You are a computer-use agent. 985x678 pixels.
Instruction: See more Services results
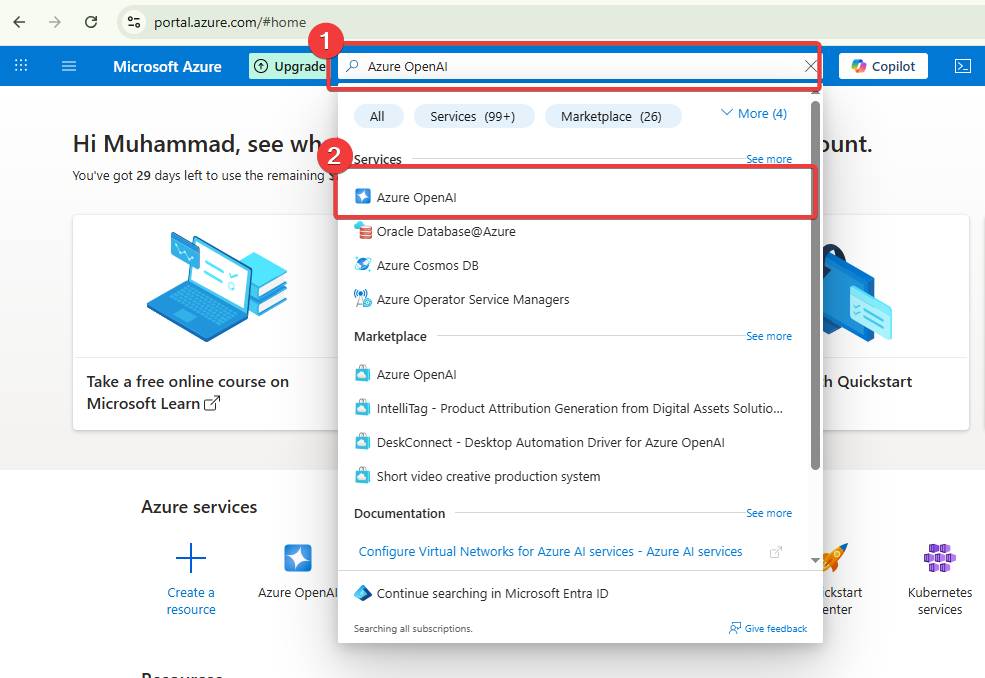coord(769,159)
